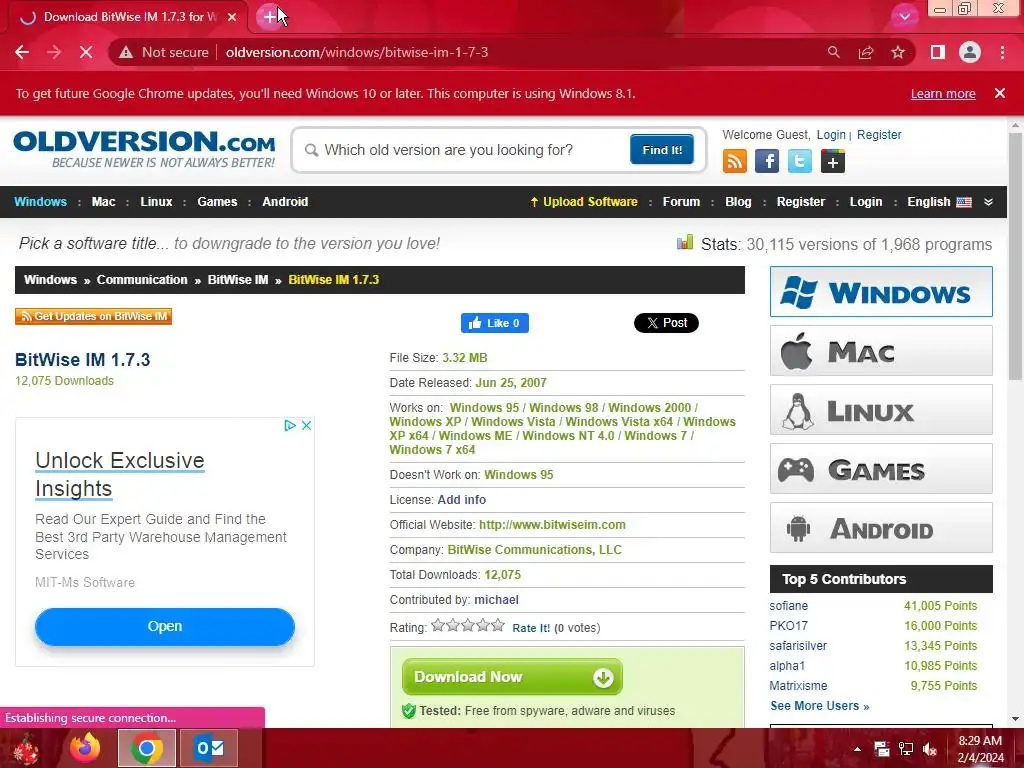
Task: Click Get Updates on BitWise IM
Action: (93, 316)
